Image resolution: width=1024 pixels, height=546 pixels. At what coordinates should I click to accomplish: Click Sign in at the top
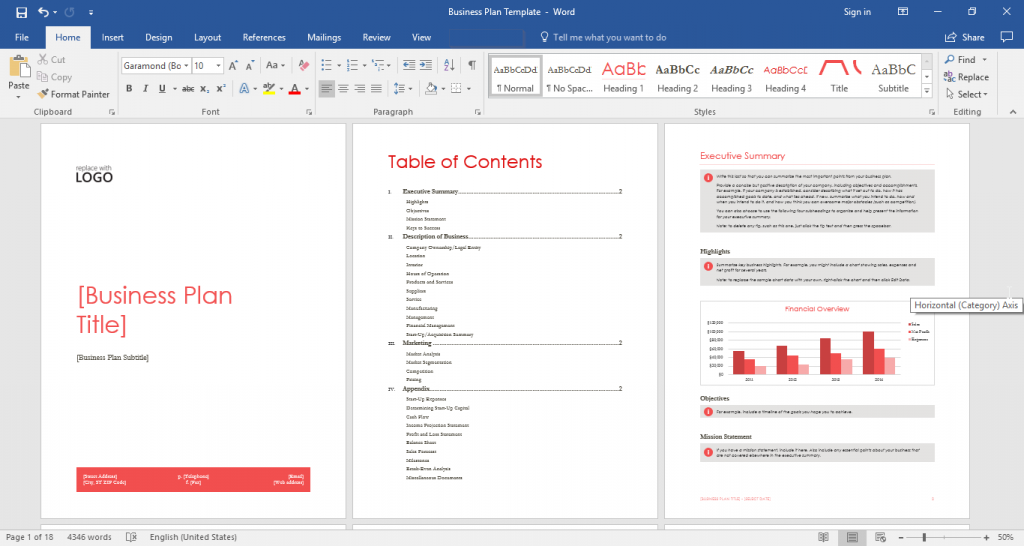tap(857, 12)
